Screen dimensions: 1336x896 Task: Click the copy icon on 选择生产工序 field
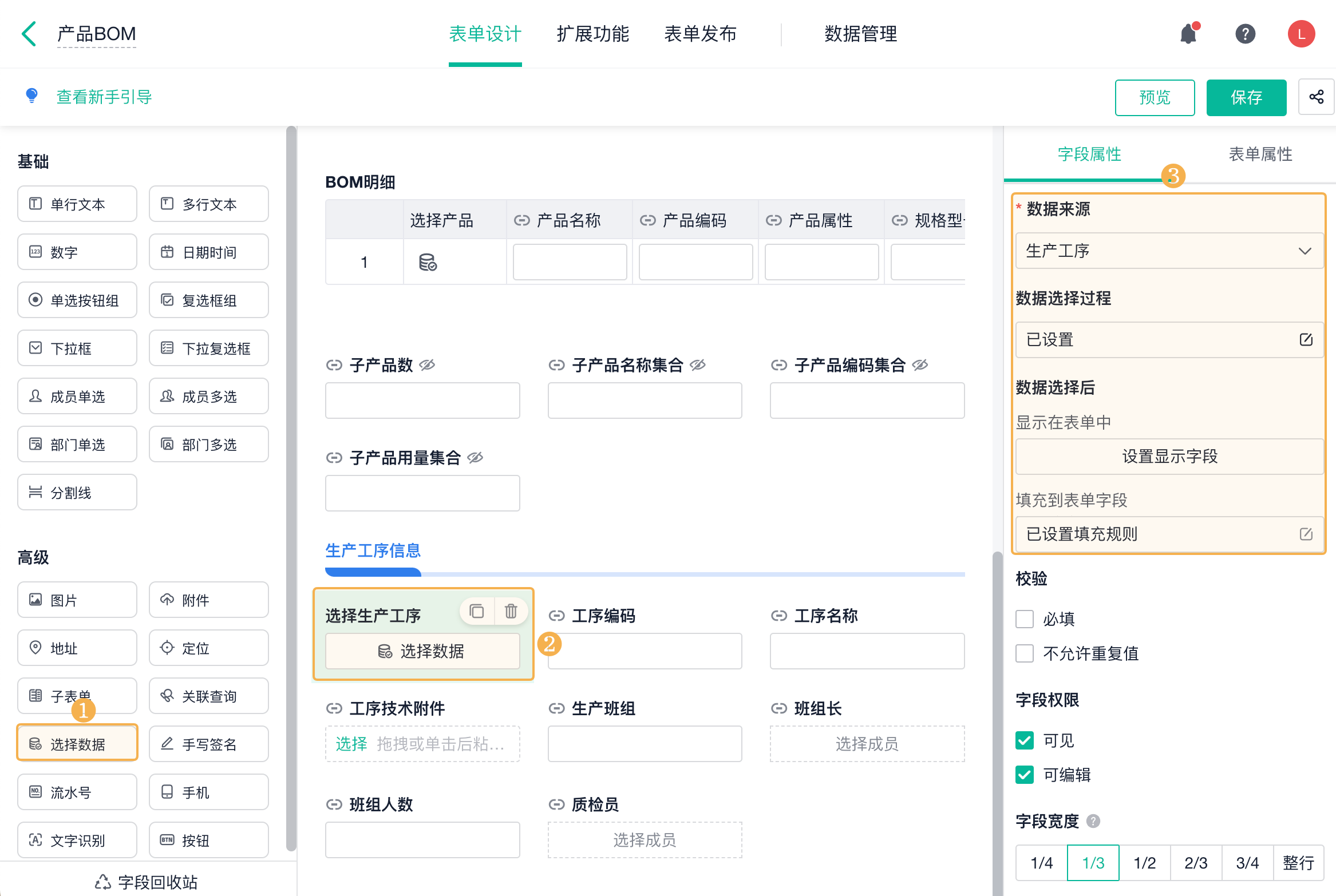(476, 611)
